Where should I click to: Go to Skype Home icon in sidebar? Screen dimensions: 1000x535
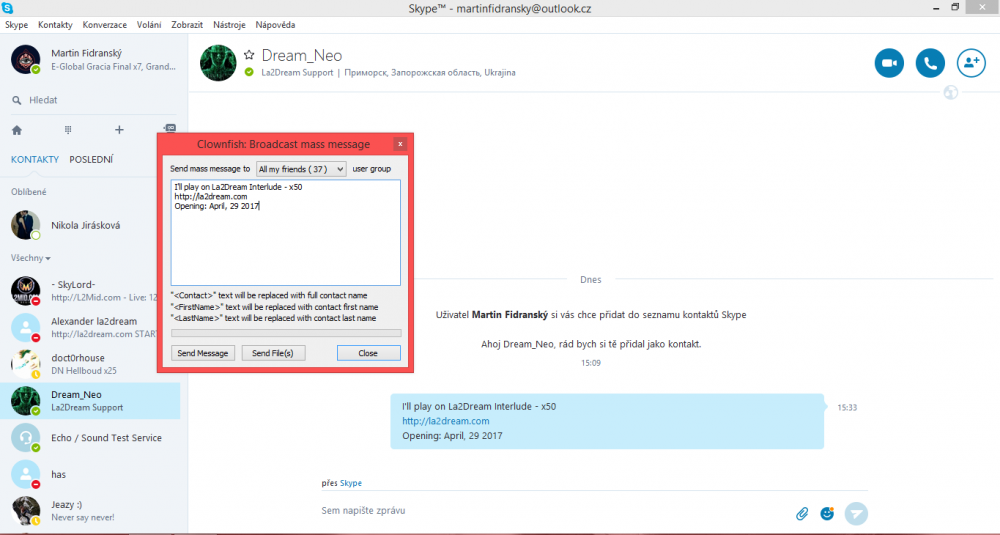click(17, 130)
